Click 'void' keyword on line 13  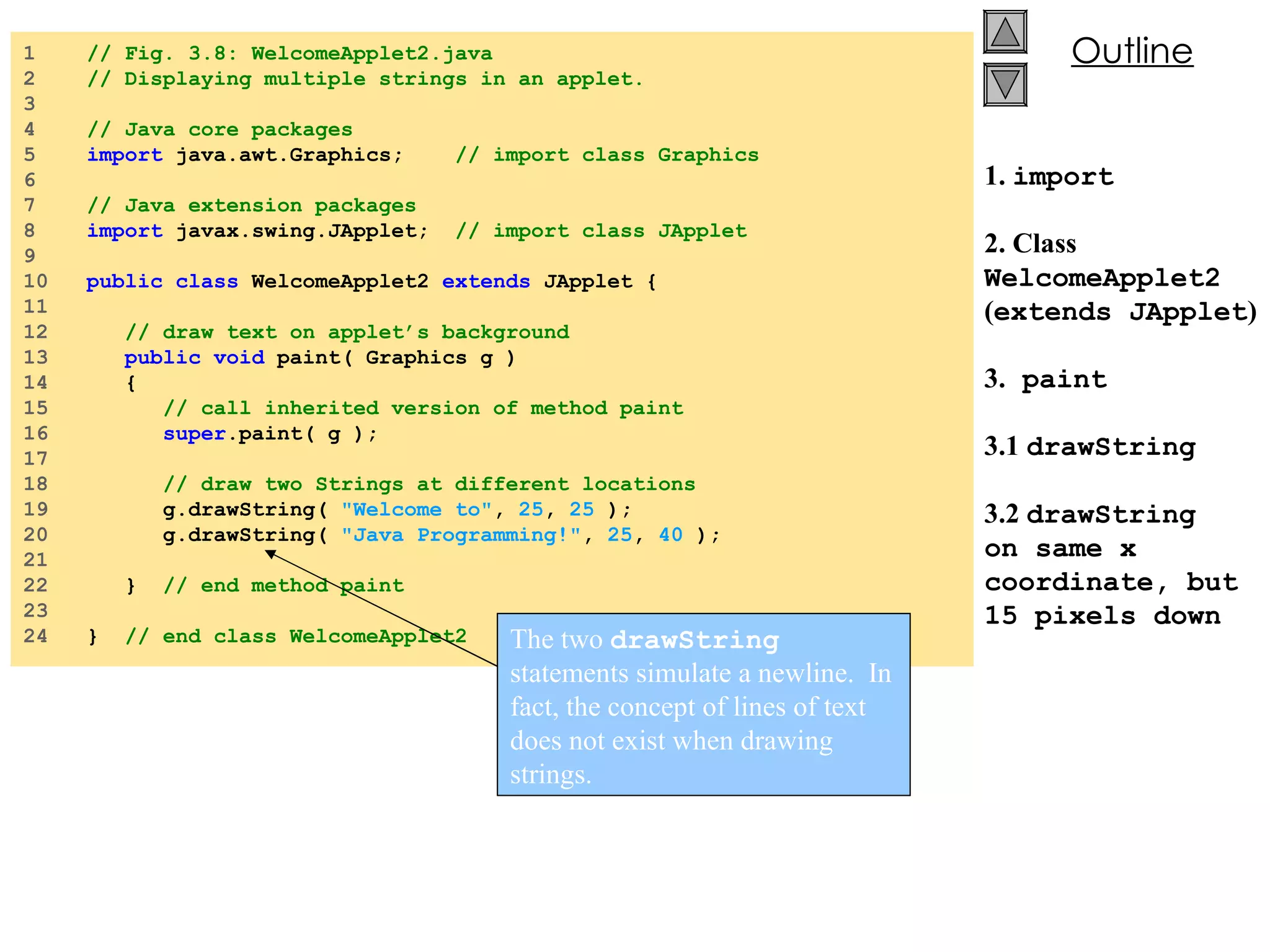tap(239, 358)
